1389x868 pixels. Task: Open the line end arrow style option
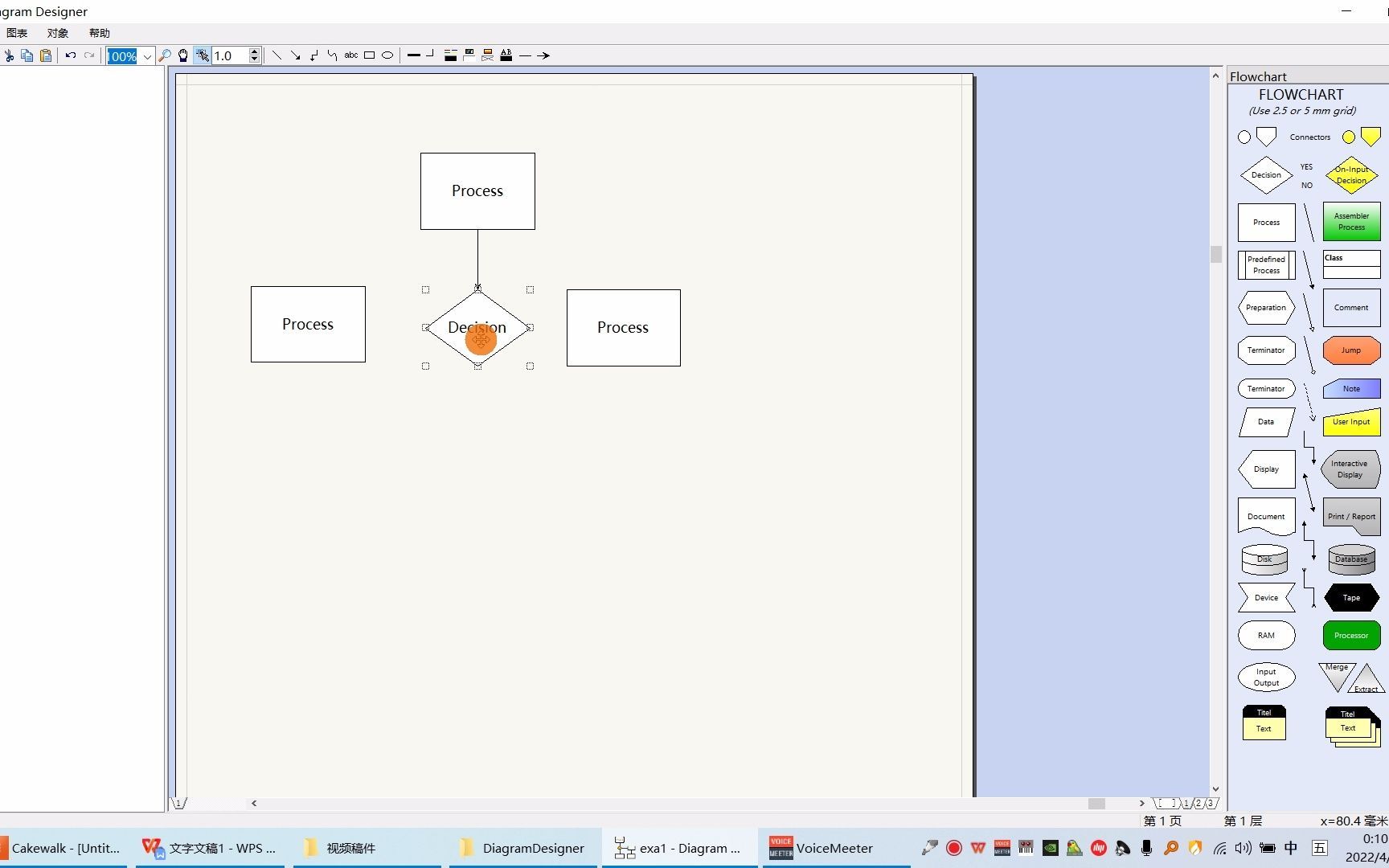pyautogui.click(x=543, y=55)
